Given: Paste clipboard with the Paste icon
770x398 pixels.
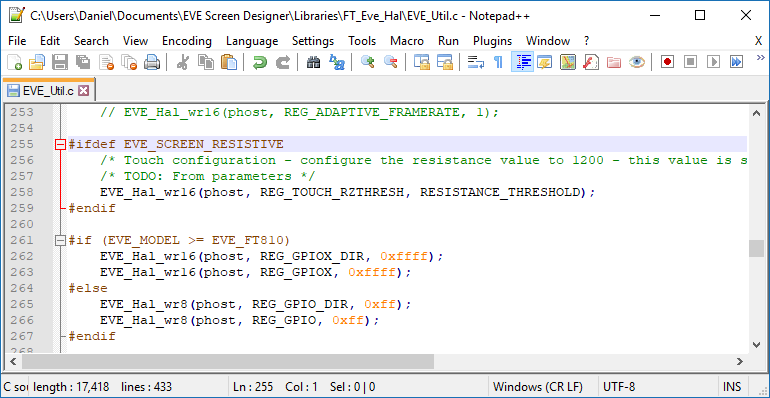Looking at the screenshot, I should 229,62.
